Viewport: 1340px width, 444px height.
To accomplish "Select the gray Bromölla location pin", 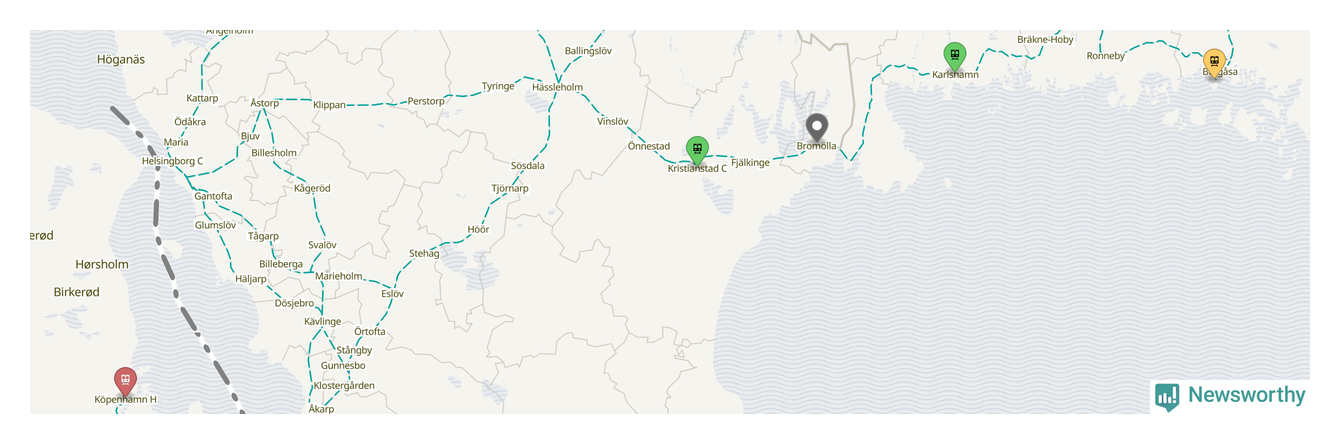I will click(818, 128).
